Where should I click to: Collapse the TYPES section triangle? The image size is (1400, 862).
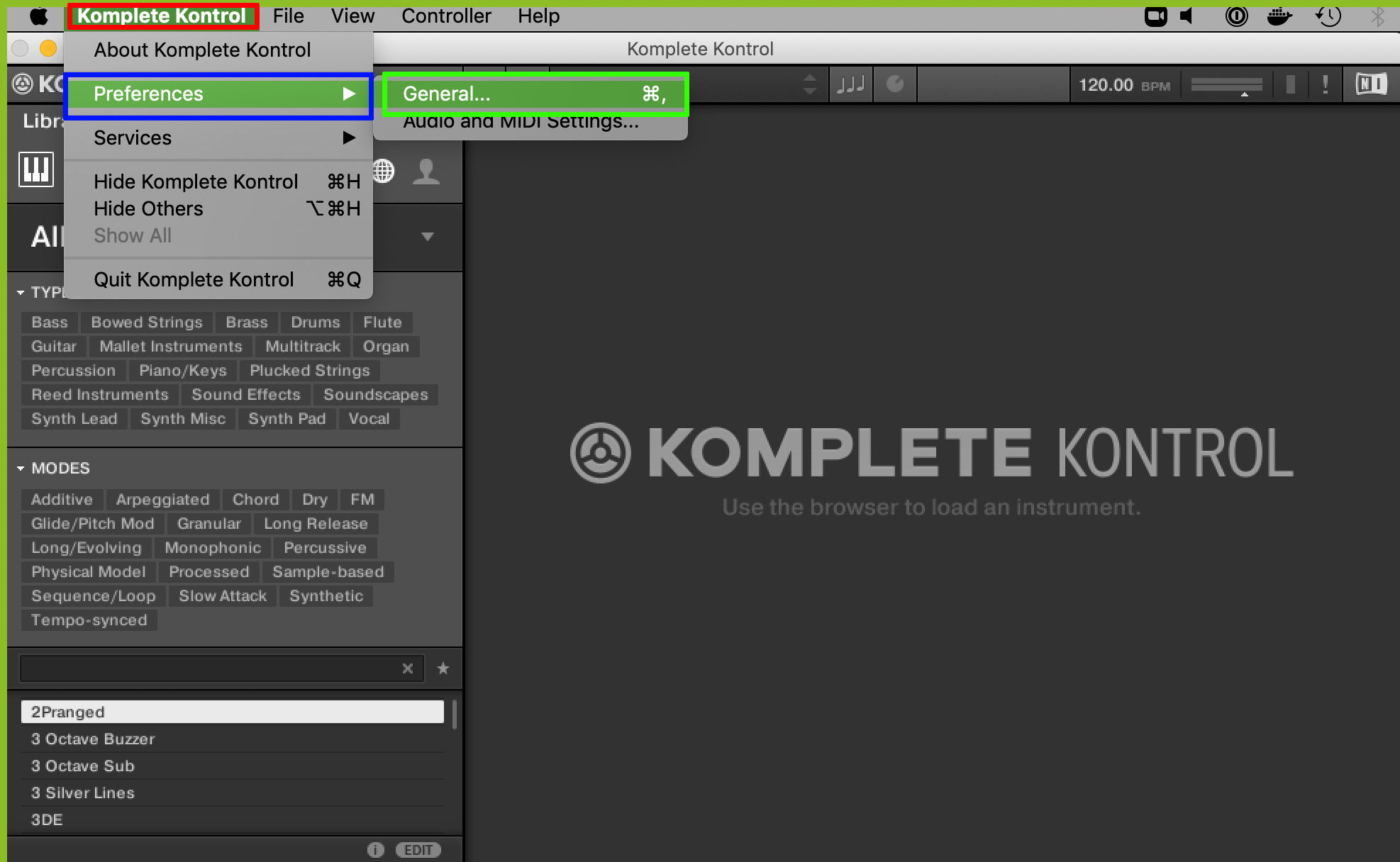click(21, 292)
